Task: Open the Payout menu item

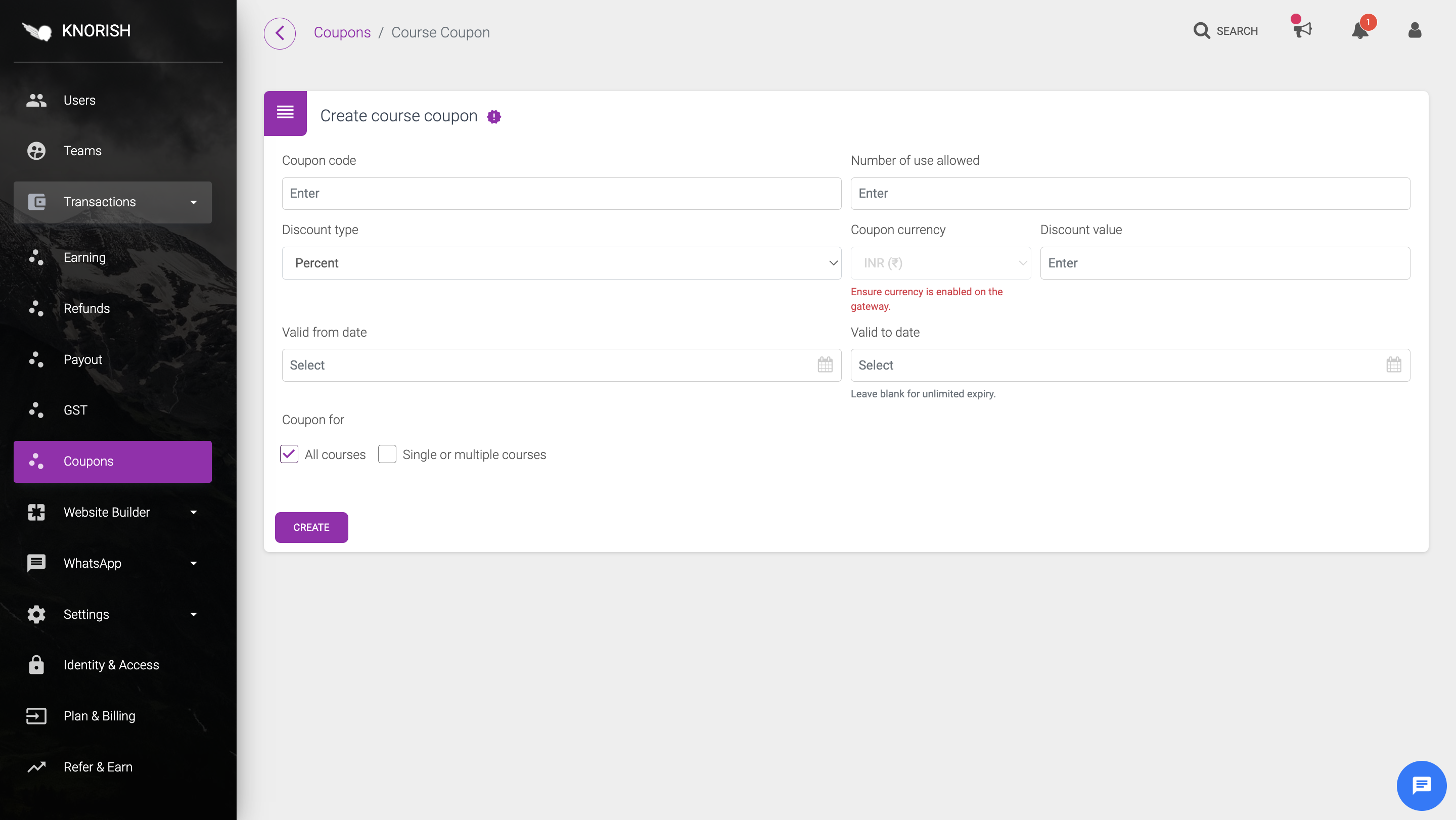Action: coord(112,359)
